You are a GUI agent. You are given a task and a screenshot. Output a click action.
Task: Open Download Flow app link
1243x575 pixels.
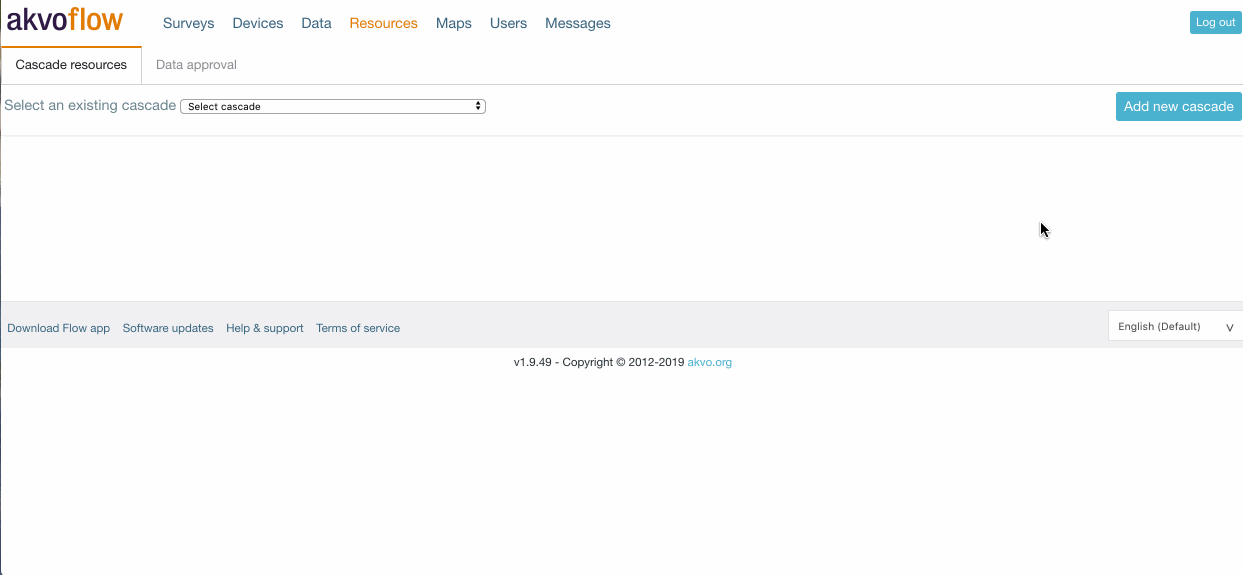(58, 328)
